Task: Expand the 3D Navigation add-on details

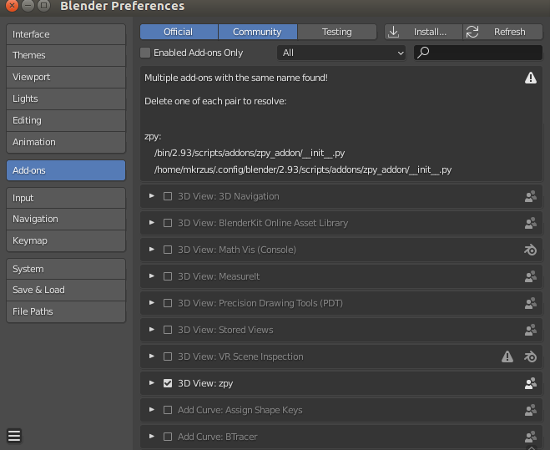Action: [x=152, y=196]
